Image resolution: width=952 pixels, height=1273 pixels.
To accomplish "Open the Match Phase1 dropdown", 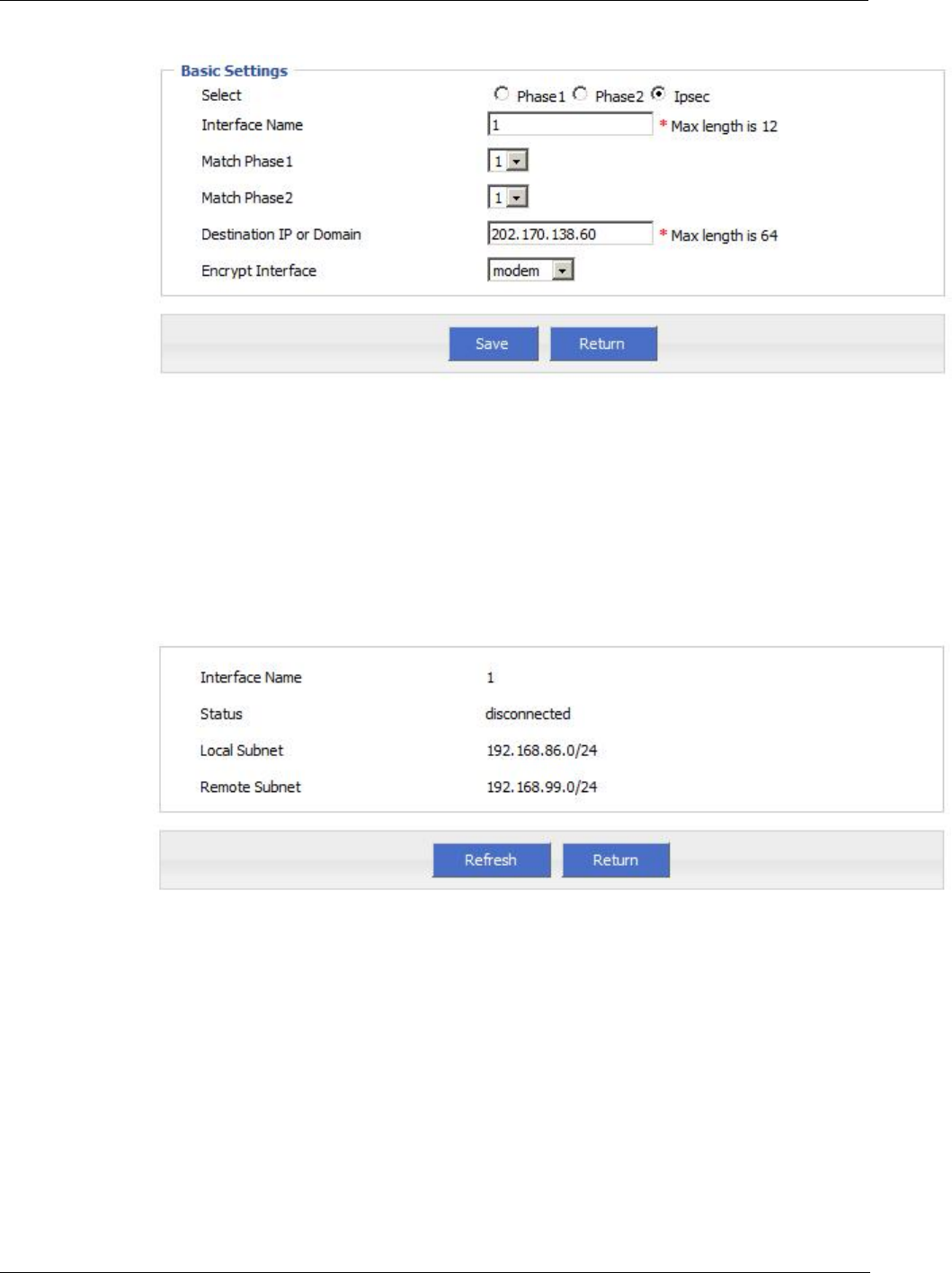I will pos(508,162).
